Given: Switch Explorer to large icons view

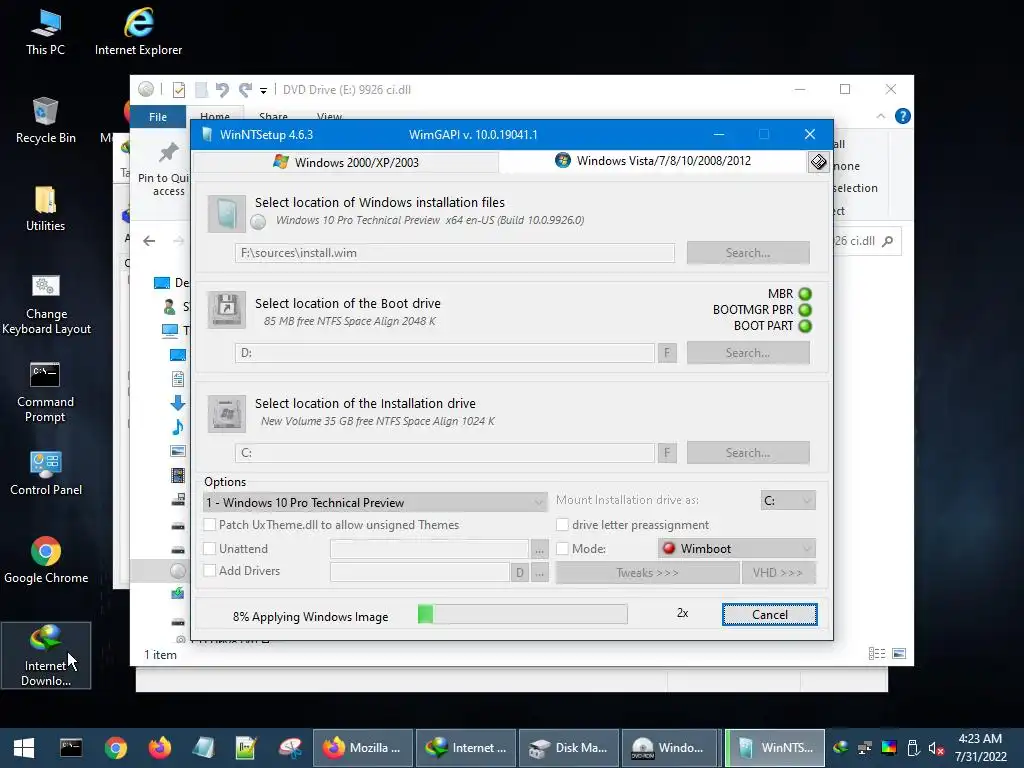Looking at the screenshot, I should click(x=899, y=654).
